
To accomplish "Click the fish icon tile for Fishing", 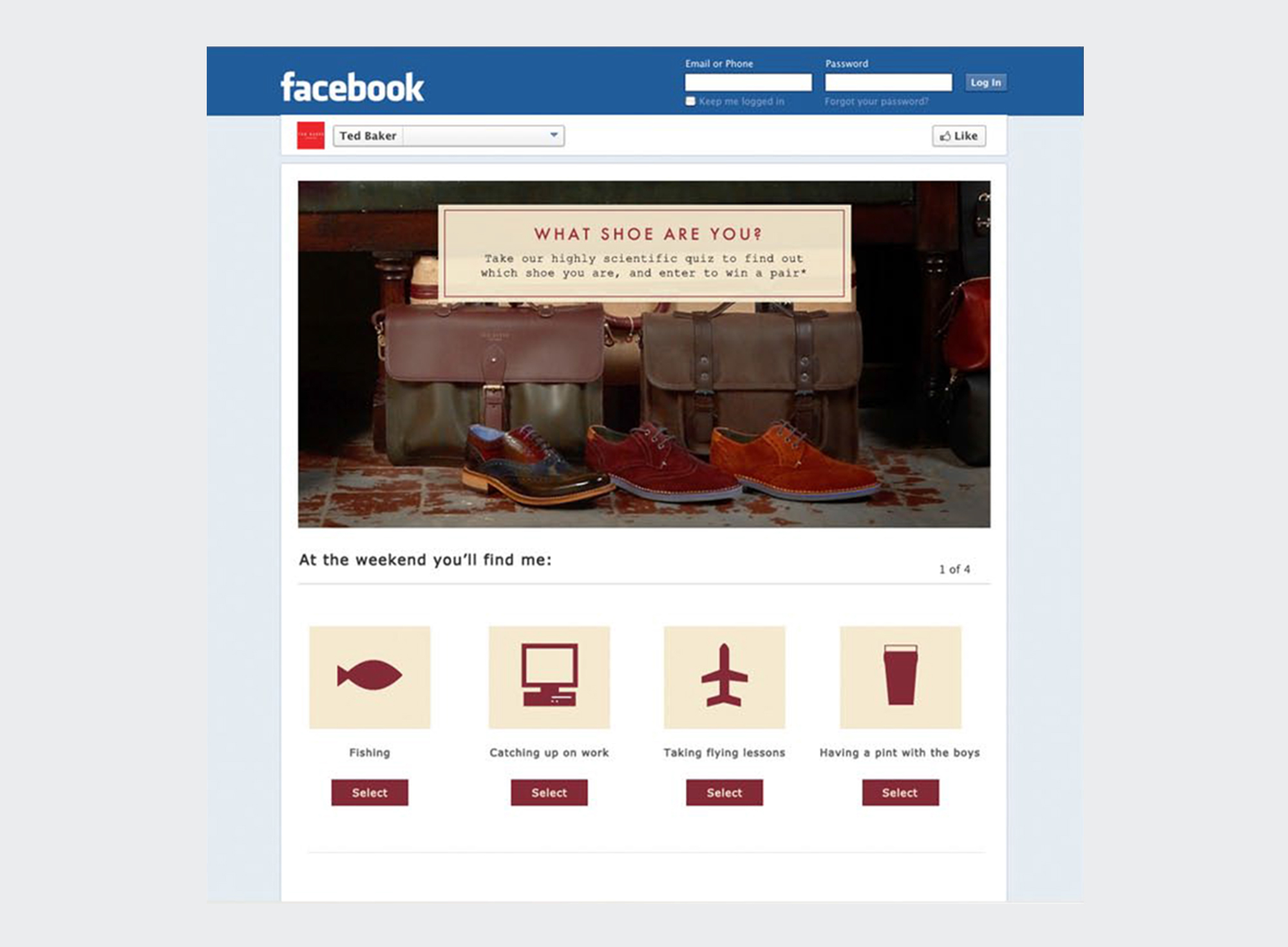I will click(x=370, y=677).
